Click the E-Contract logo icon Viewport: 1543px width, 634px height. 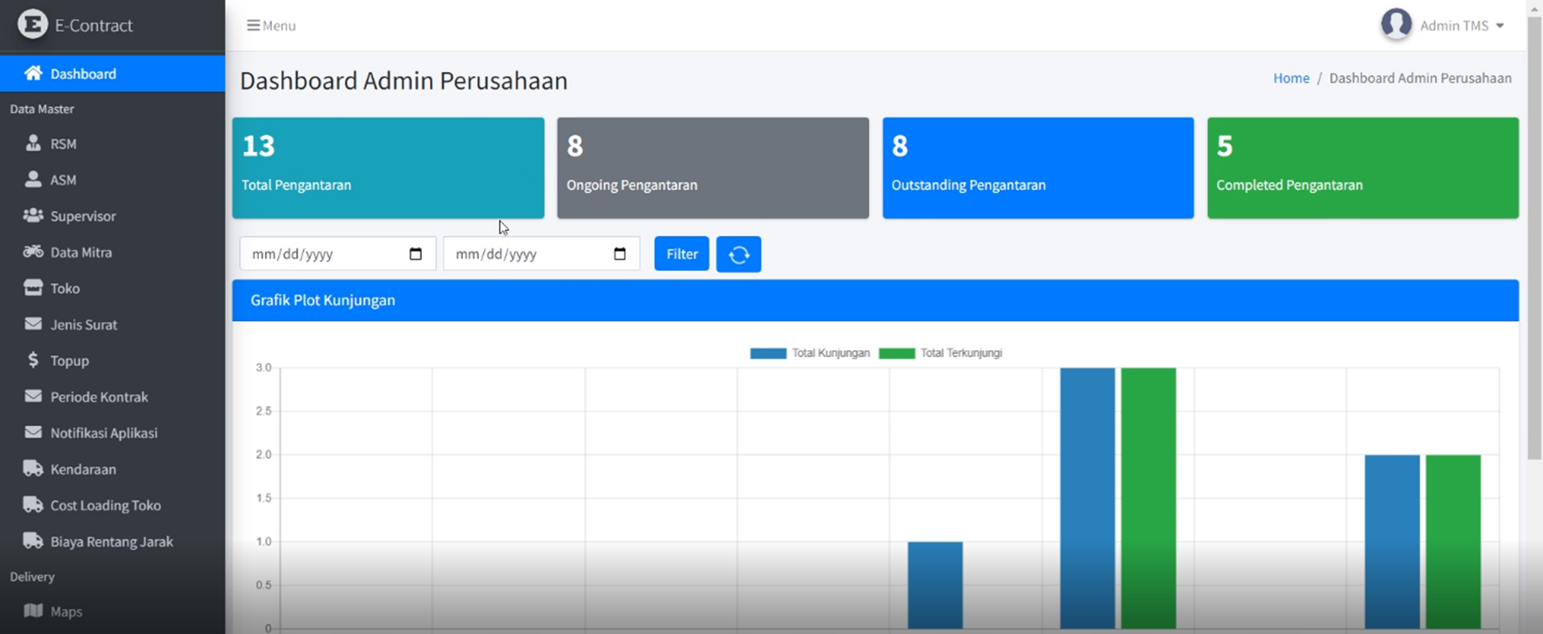point(33,25)
